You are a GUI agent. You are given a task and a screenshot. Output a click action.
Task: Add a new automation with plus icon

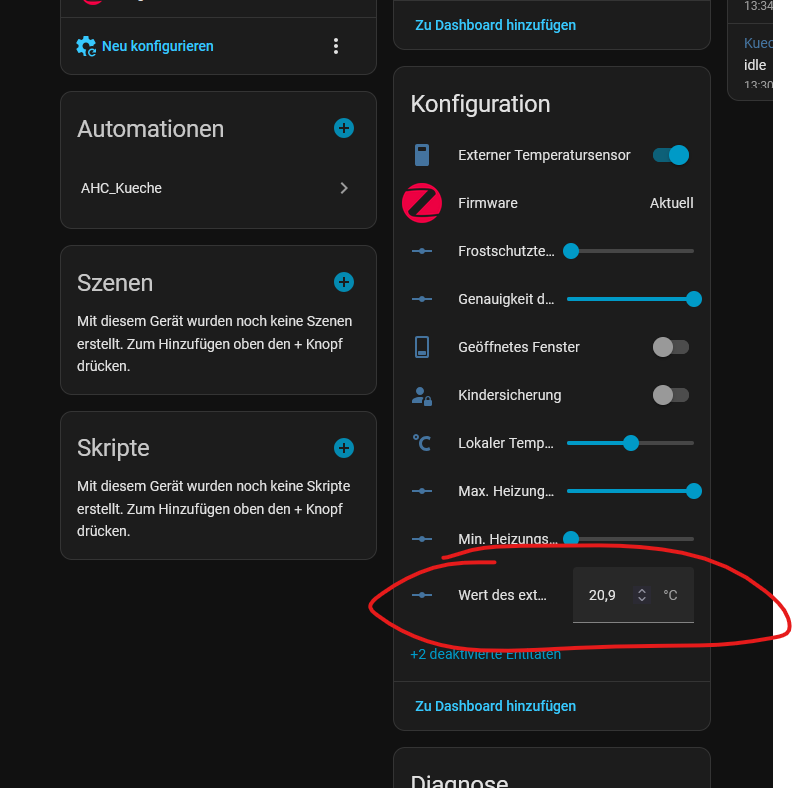click(x=344, y=128)
